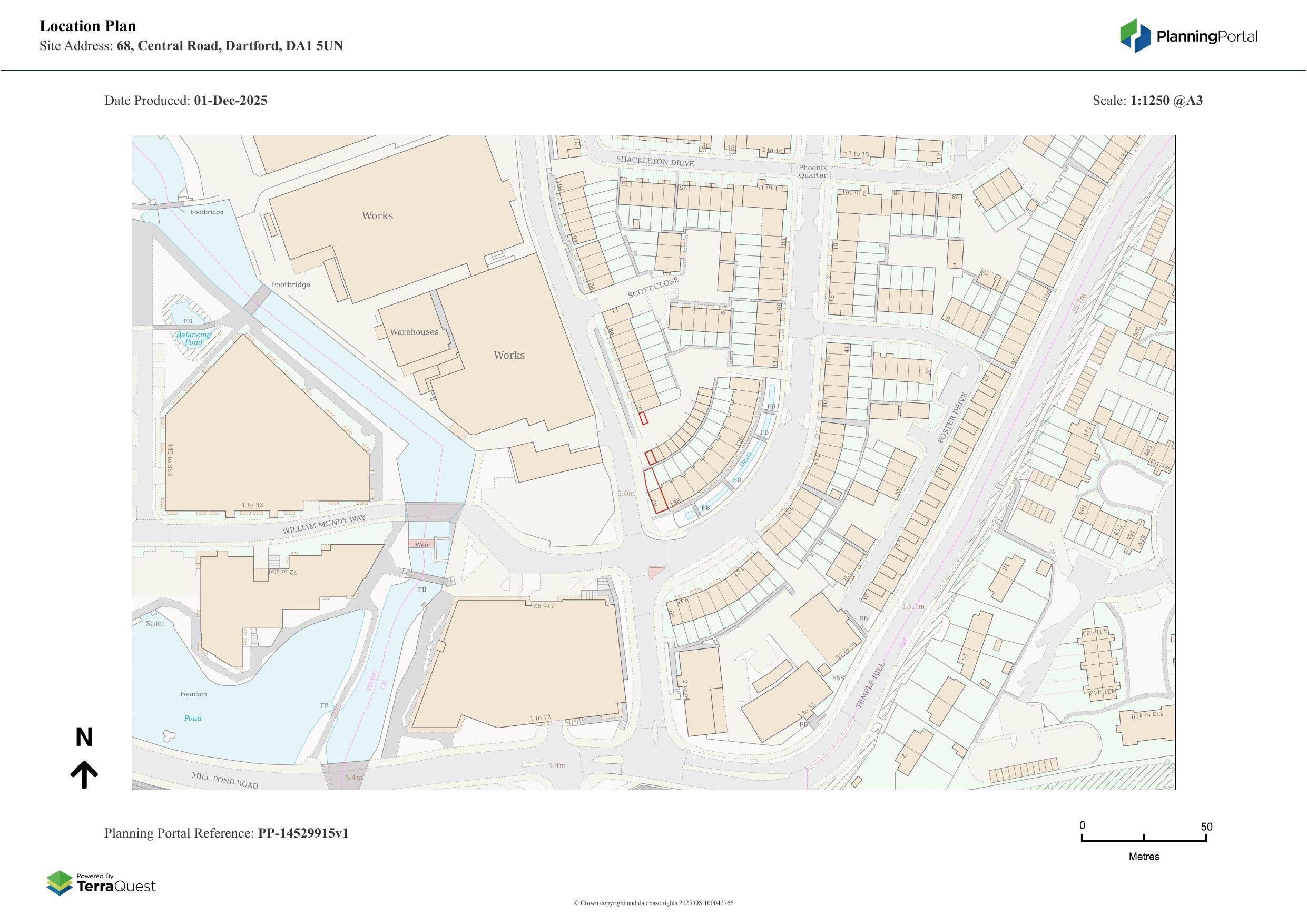The height and width of the screenshot is (924, 1307).
Task: Click the Location Plan heading
Action: [87, 26]
